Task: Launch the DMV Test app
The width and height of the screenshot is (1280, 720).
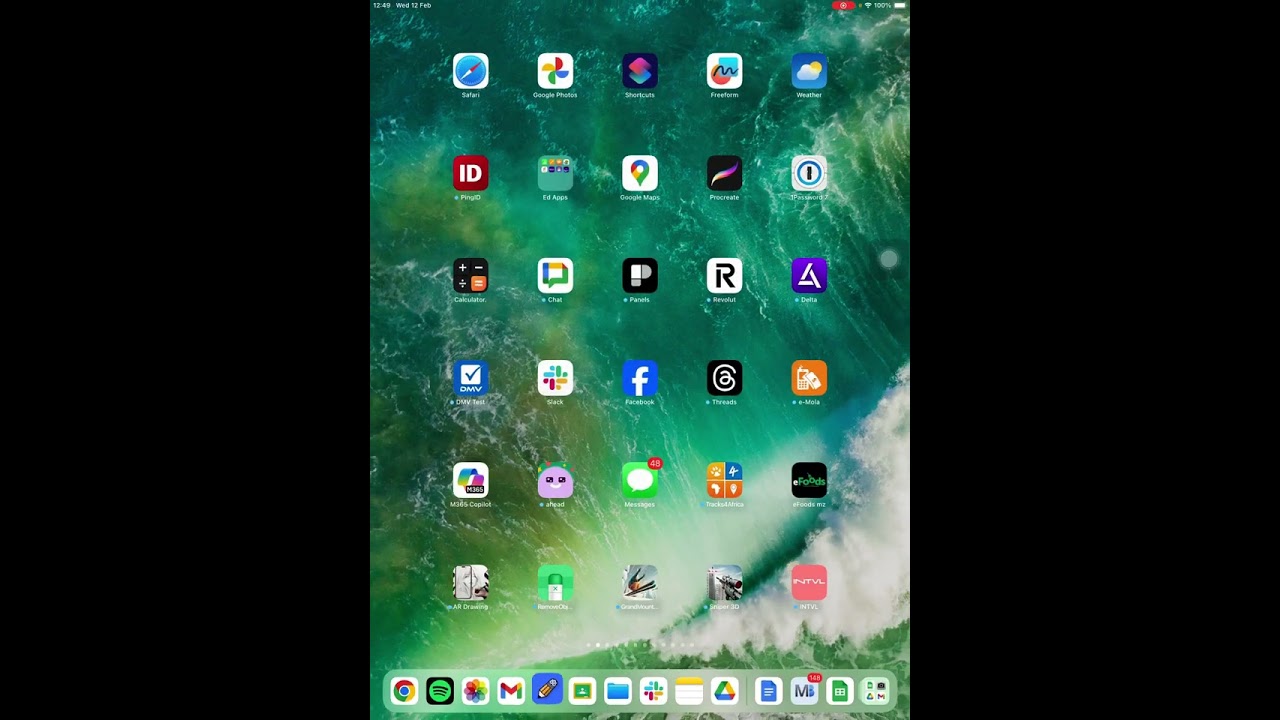Action: (x=470, y=378)
